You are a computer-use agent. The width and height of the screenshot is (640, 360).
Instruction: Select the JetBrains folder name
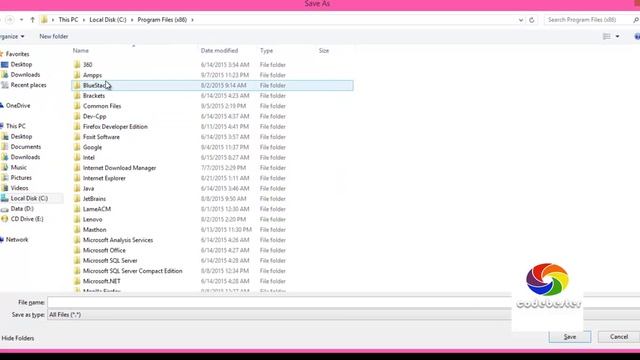94,199
